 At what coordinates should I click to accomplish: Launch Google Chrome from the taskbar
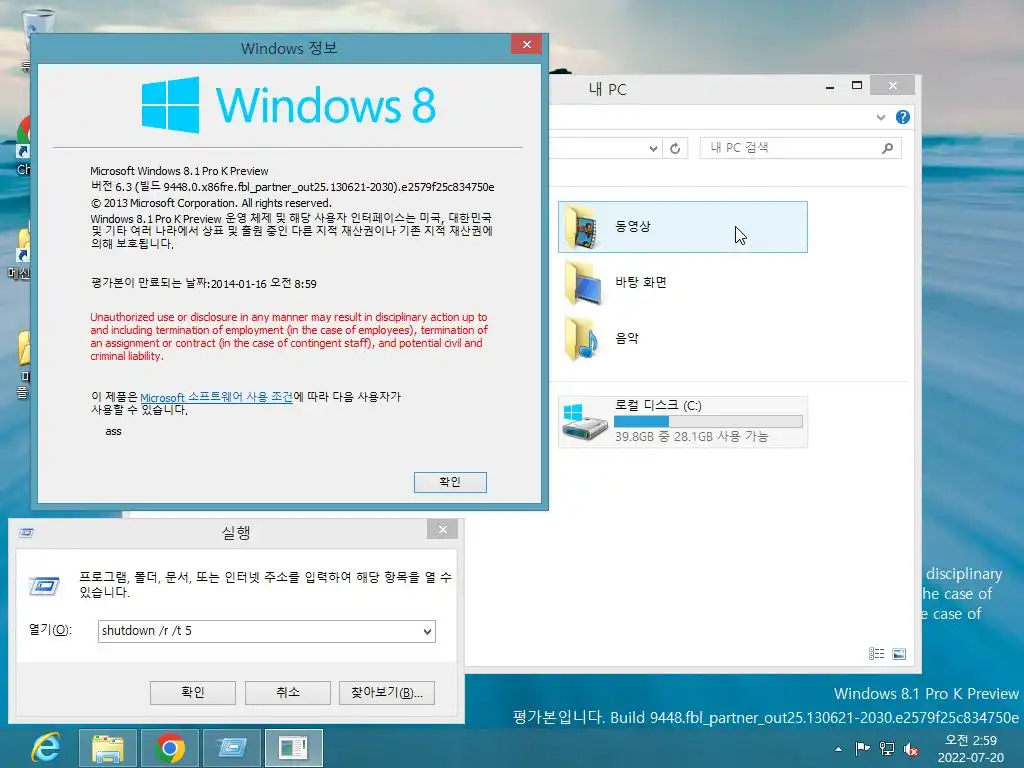170,748
